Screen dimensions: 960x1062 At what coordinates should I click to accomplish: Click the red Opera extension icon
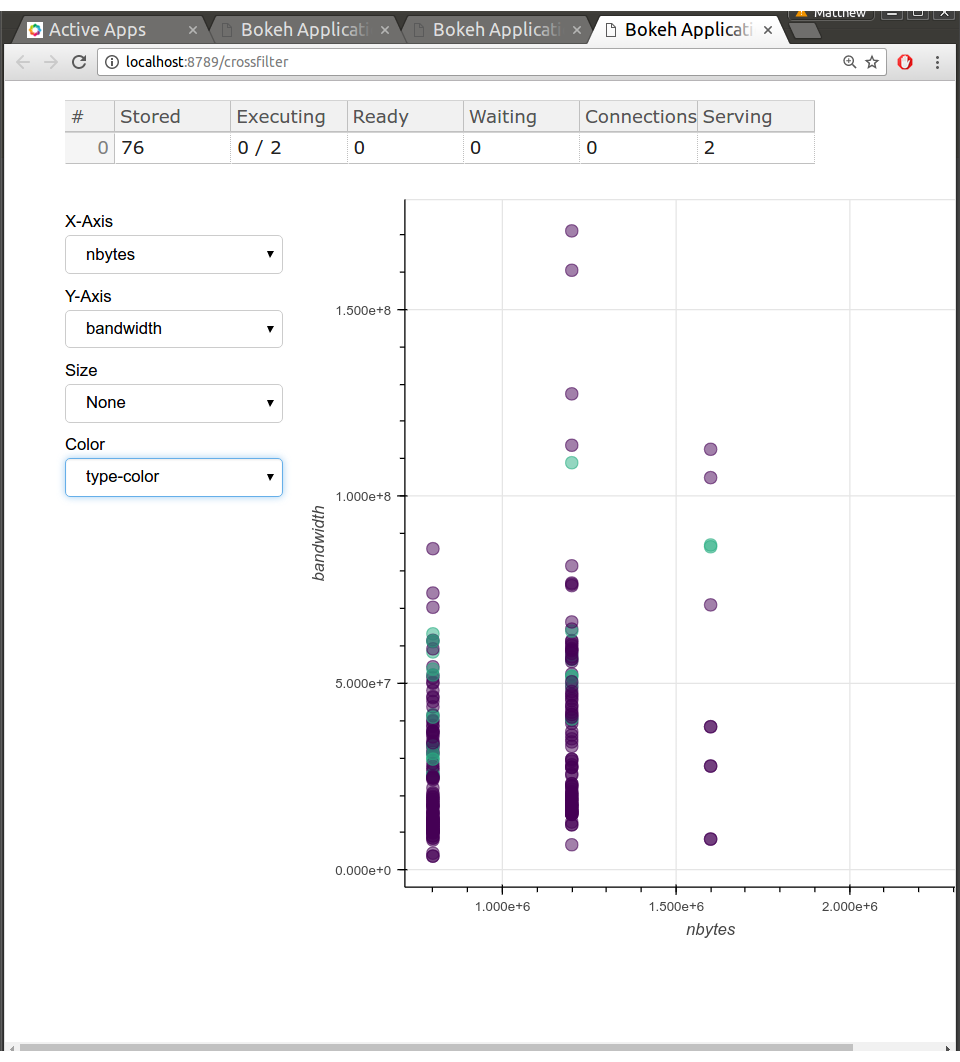[905, 61]
